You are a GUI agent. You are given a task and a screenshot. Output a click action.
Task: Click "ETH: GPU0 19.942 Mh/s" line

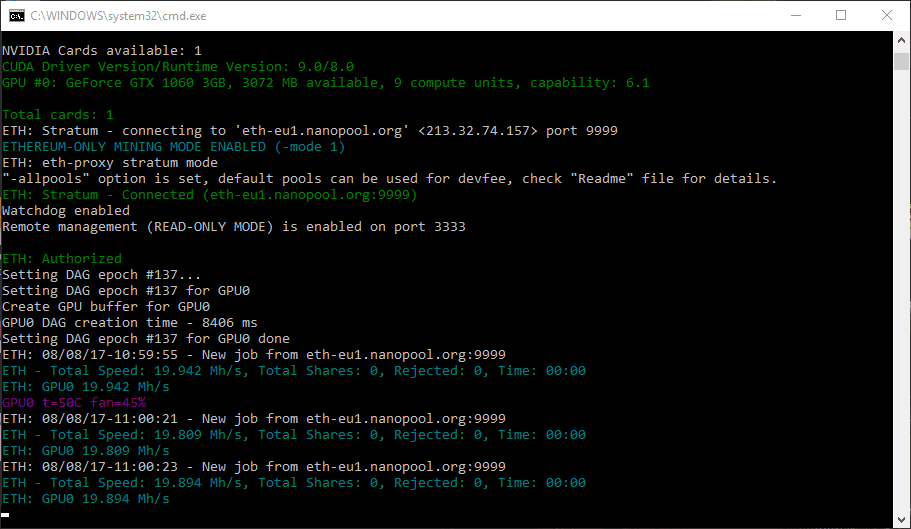(85, 386)
